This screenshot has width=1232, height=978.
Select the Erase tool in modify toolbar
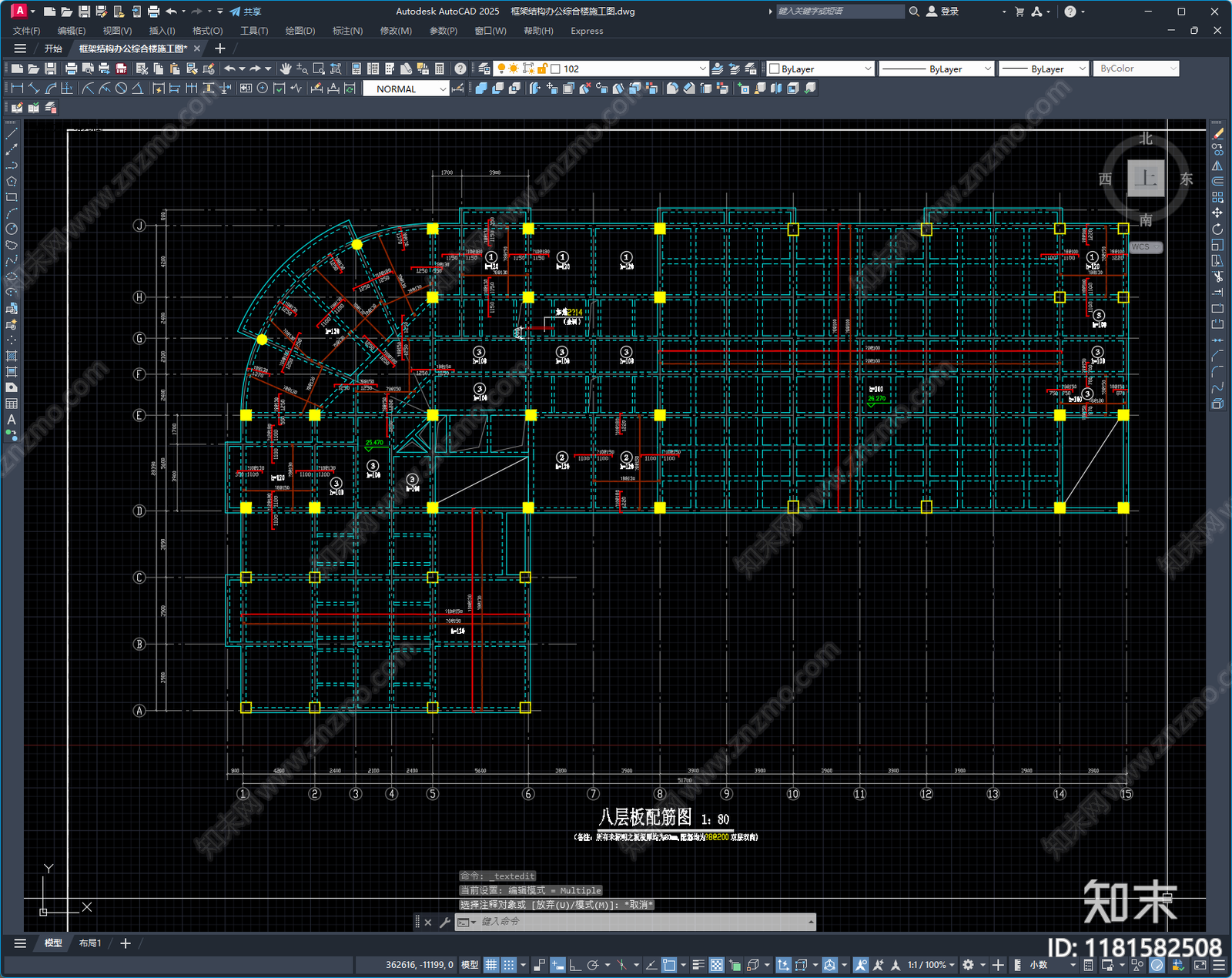pyautogui.click(x=1218, y=133)
